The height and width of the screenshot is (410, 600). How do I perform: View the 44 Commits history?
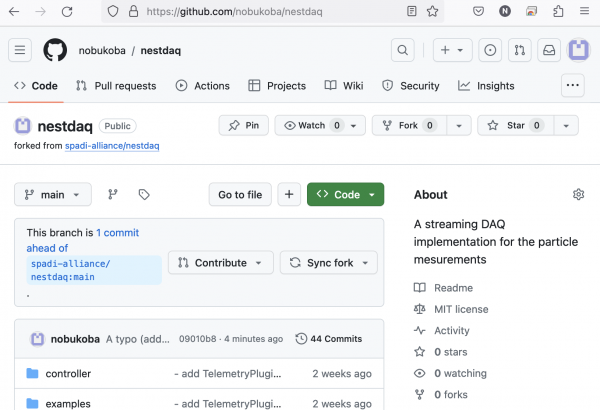tap(329, 339)
